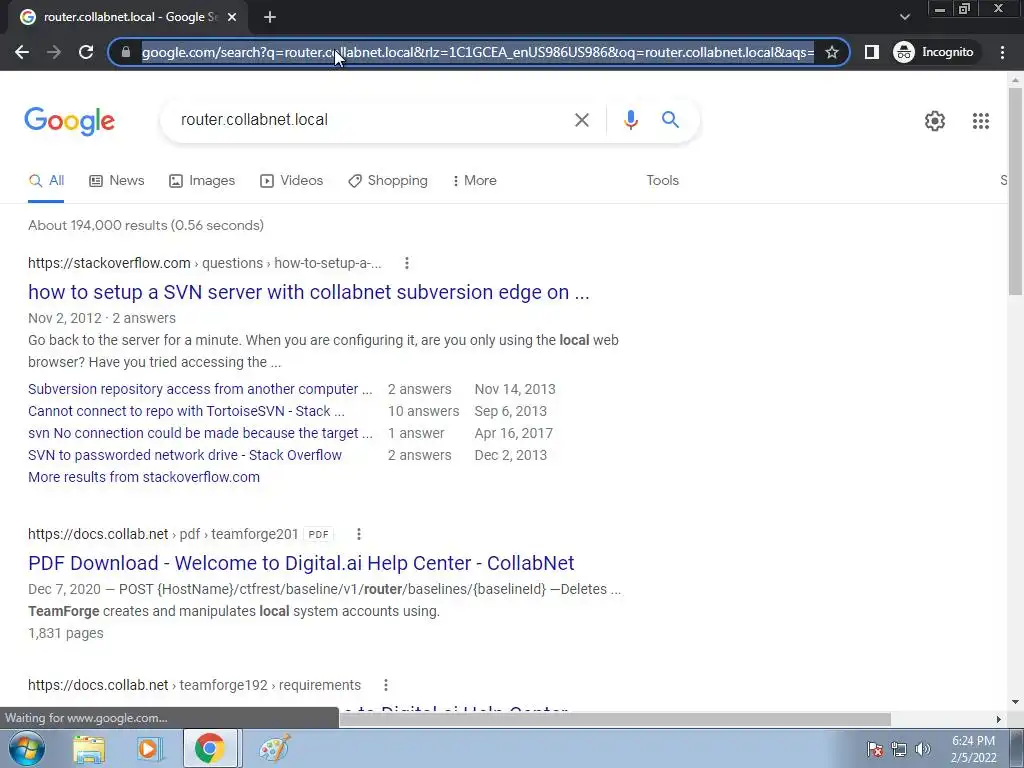Screen dimensions: 1024x768
Task: Click the network tray icon
Action: 899,748
